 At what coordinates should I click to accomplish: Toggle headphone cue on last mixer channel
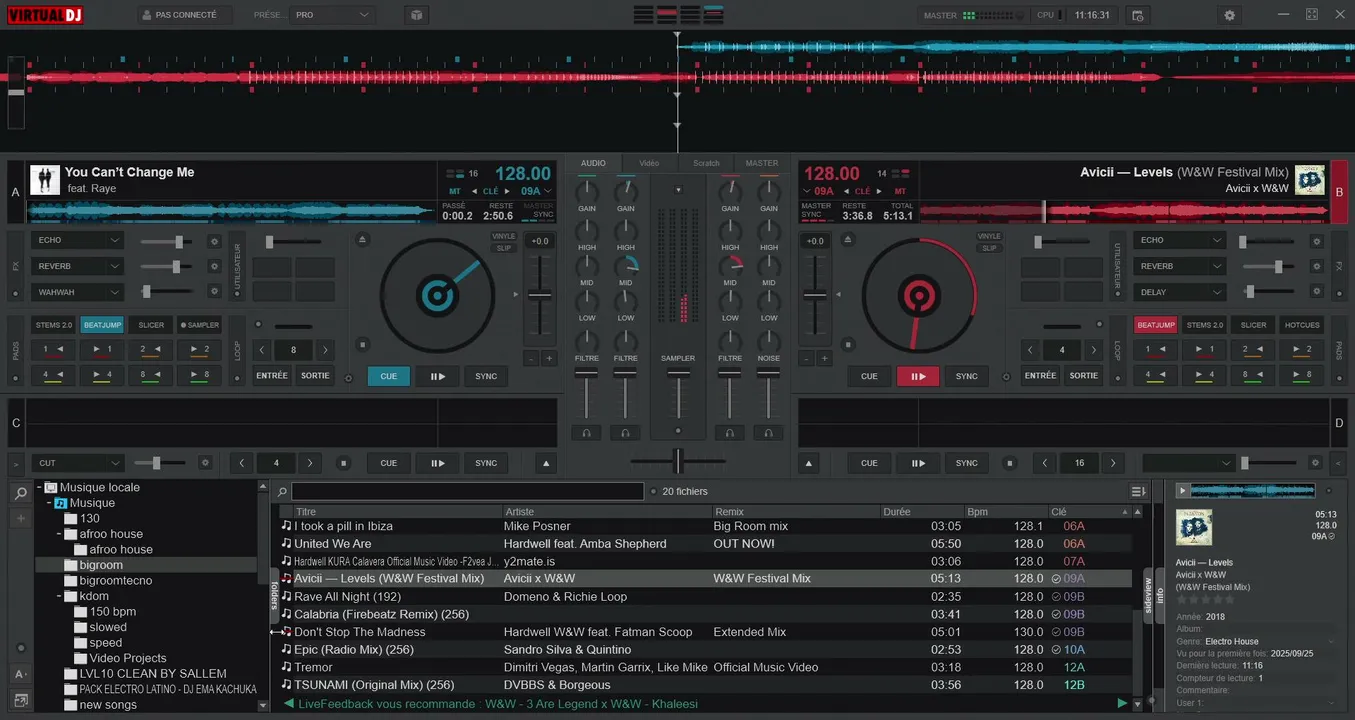click(768, 433)
